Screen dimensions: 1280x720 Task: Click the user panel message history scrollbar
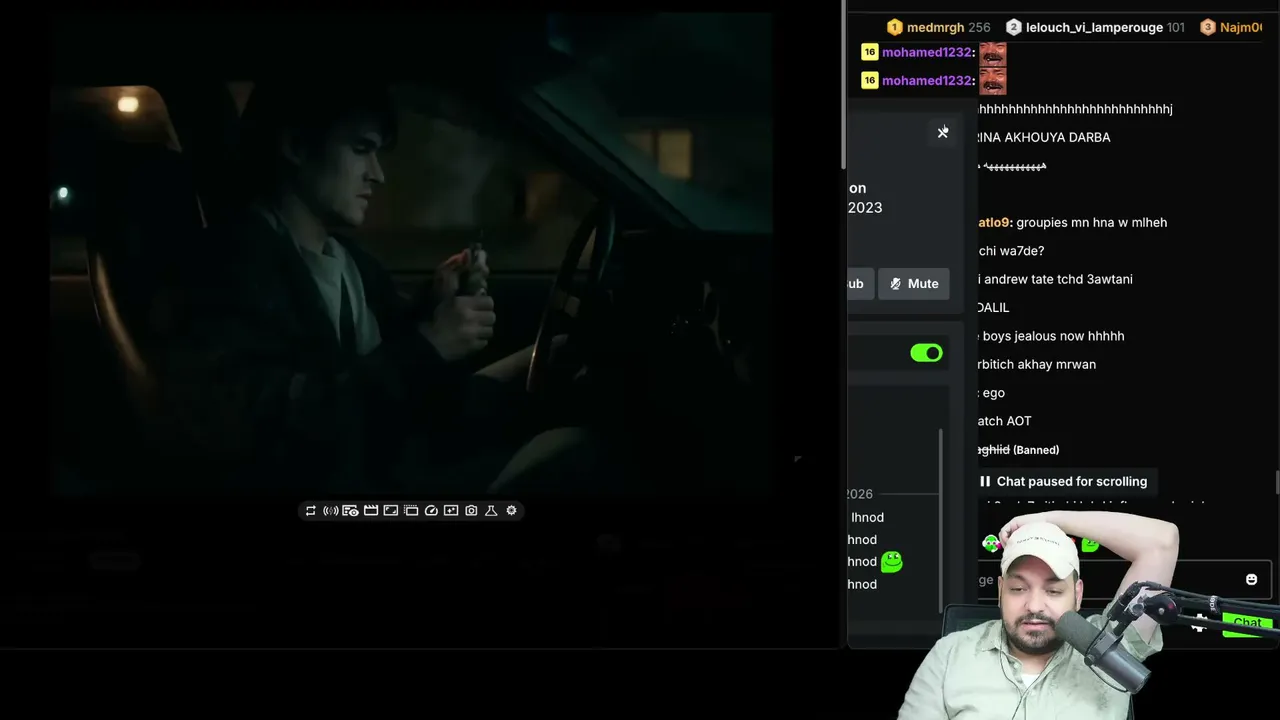coord(940,520)
